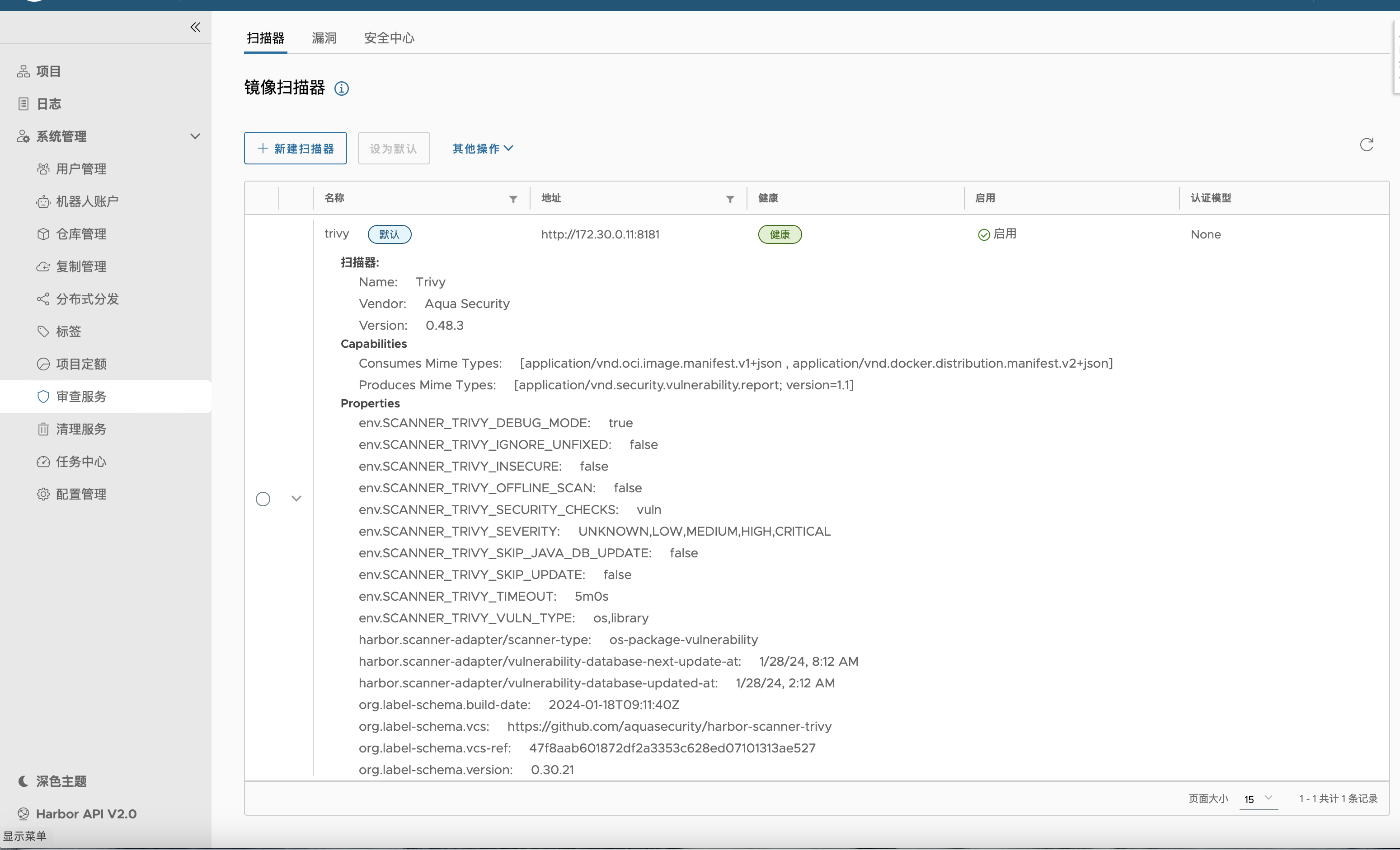The image size is (1400, 850).
Task: Open the 其他操作 dropdown
Action: click(x=482, y=148)
